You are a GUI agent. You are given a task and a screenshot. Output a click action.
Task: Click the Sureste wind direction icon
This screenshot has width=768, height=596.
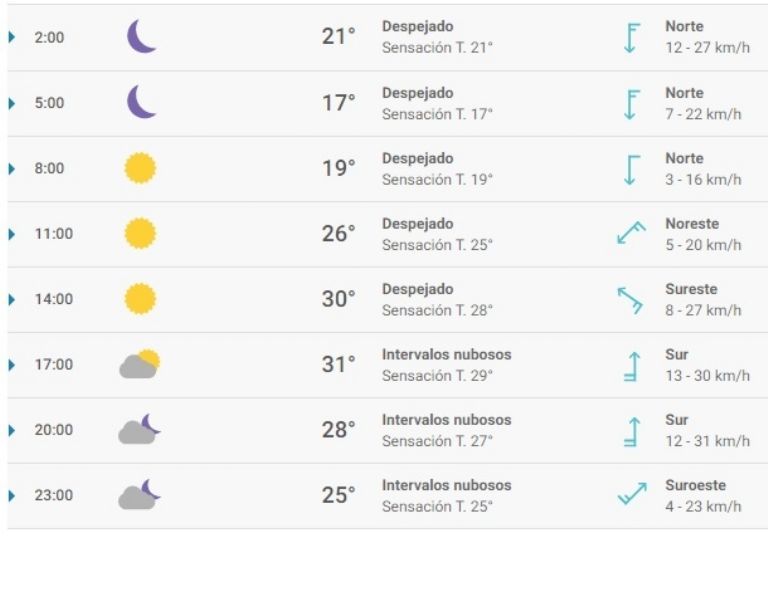[631, 299]
